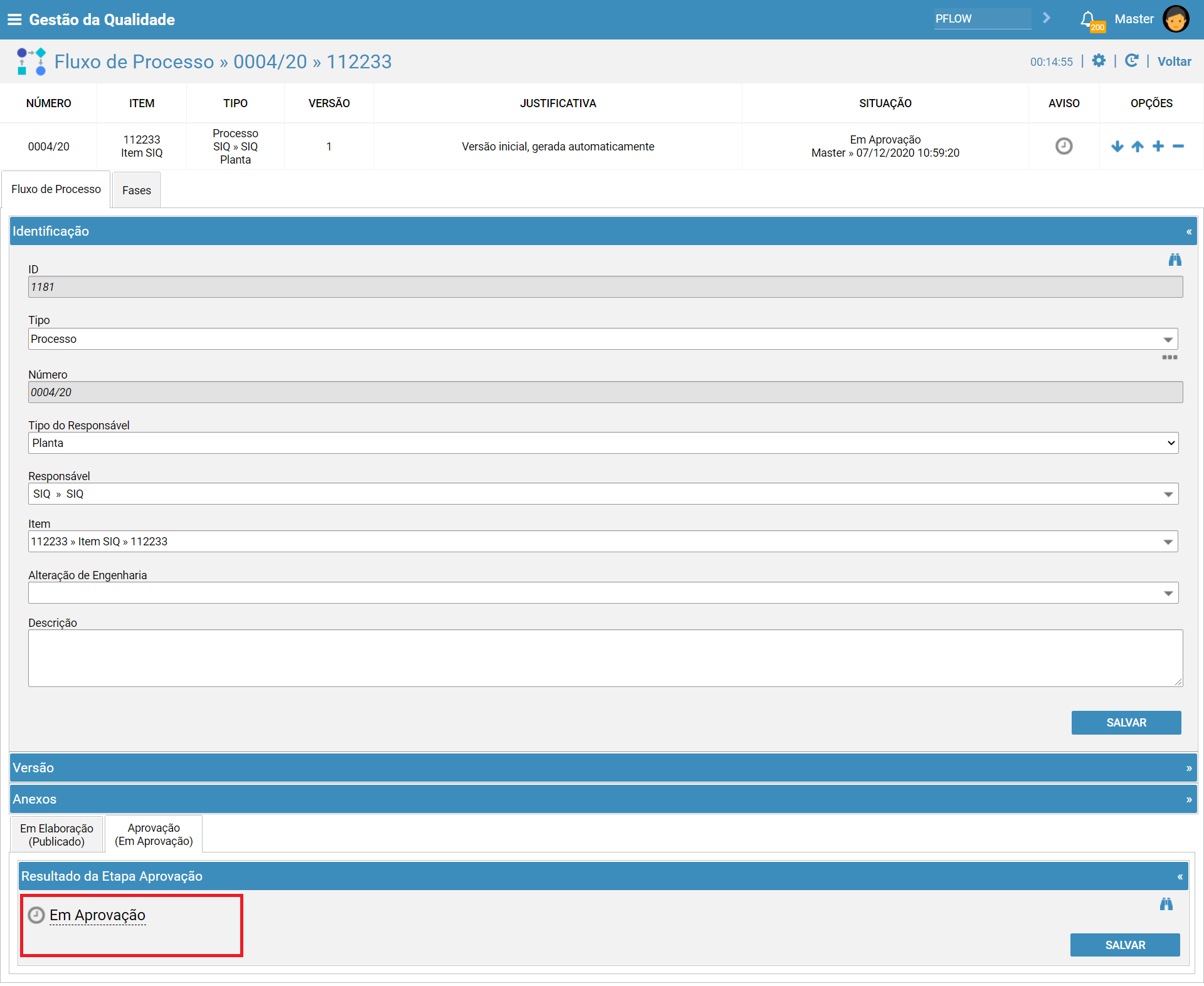Open the Item dropdown 112233
Image resolution: width=1204 pixels, height=986 pixels.
coord(603,542)
